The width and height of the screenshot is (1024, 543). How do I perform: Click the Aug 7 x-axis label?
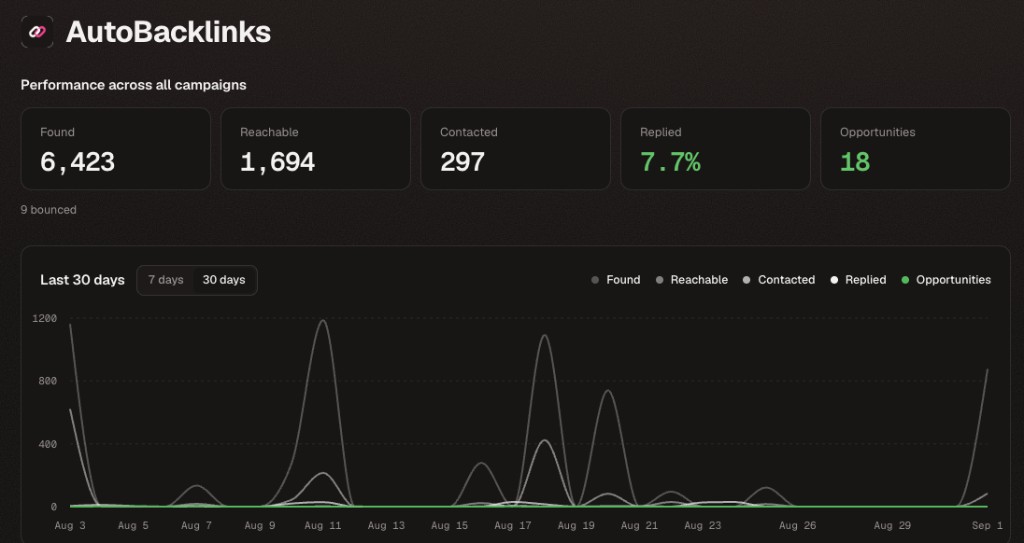(197, 525)
